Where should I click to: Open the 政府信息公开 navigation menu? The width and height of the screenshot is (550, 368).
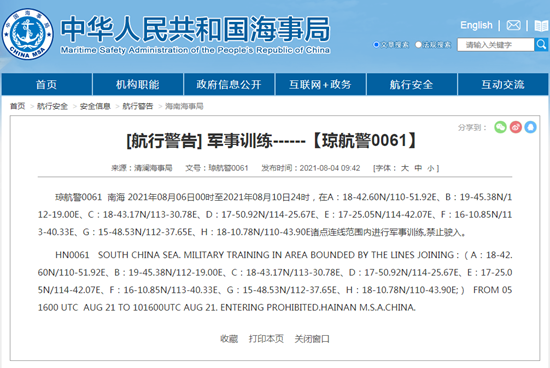click(229, 84)
